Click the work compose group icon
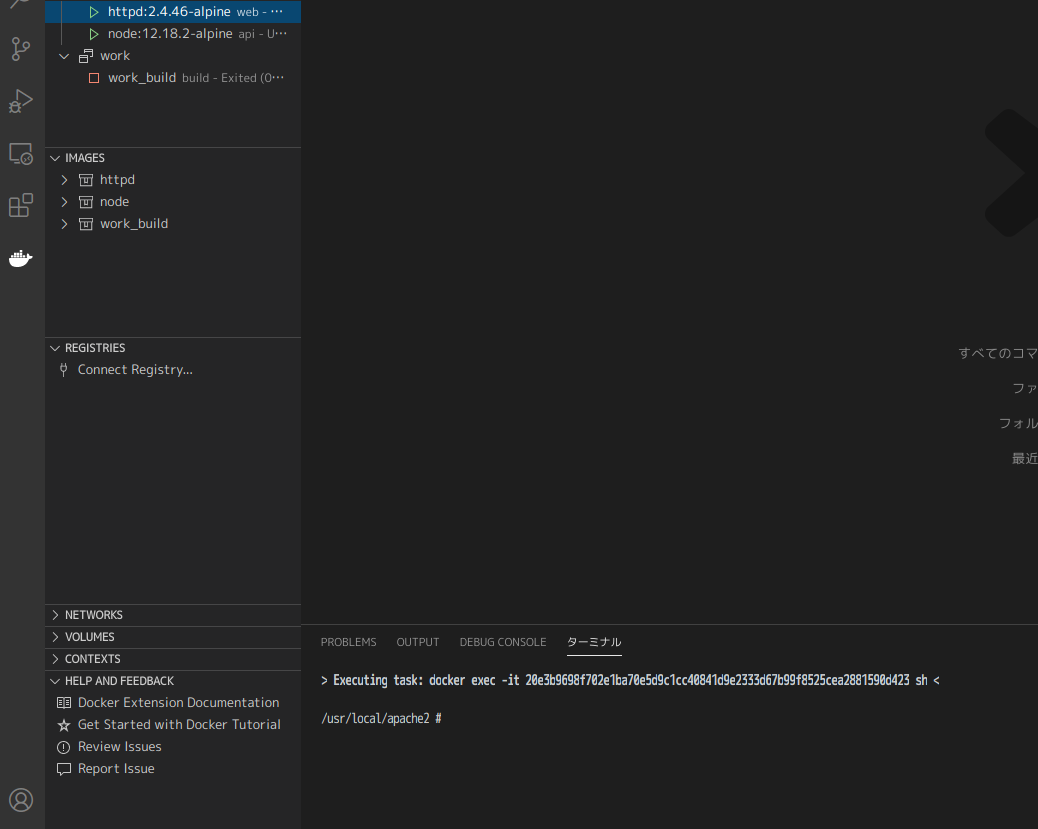The height and width of the screenshot is (829, 1038). (x=86, y=56)
